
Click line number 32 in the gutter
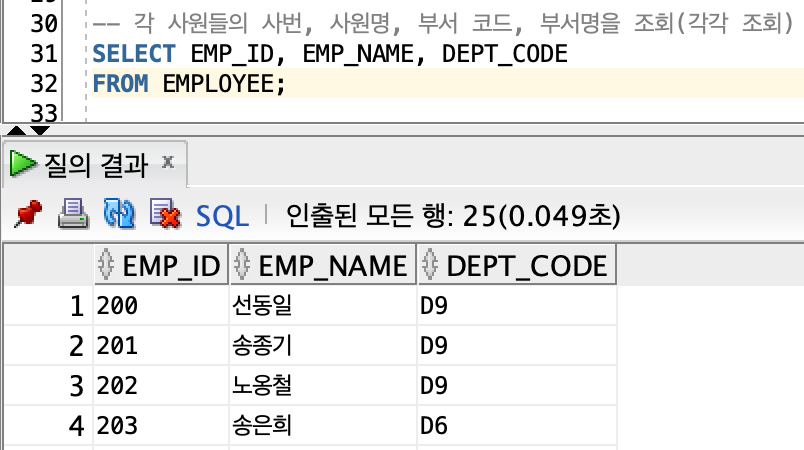pyautogui.click(x=44, y=84)
